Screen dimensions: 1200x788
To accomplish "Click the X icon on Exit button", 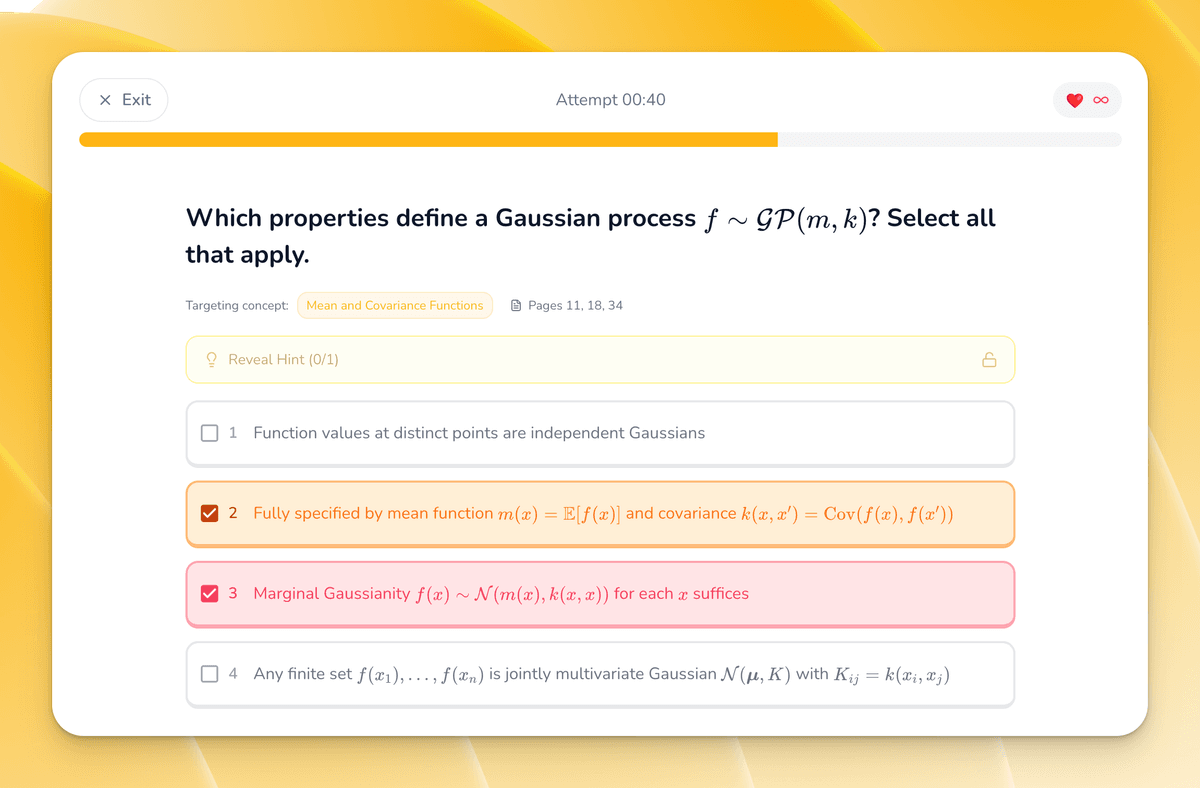I will tap(105, 100).
